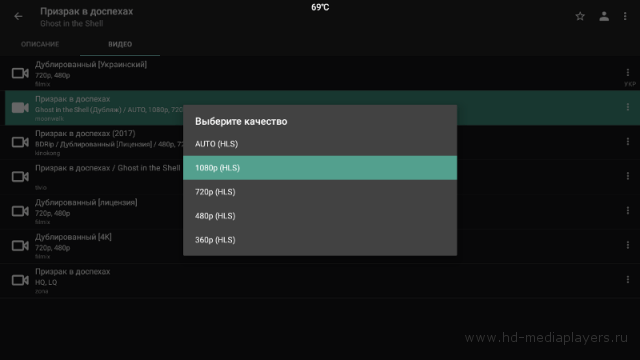This screenshot has height=360, width=640.
Task: Go back with the arrow icon
Action: click(18, 16)
